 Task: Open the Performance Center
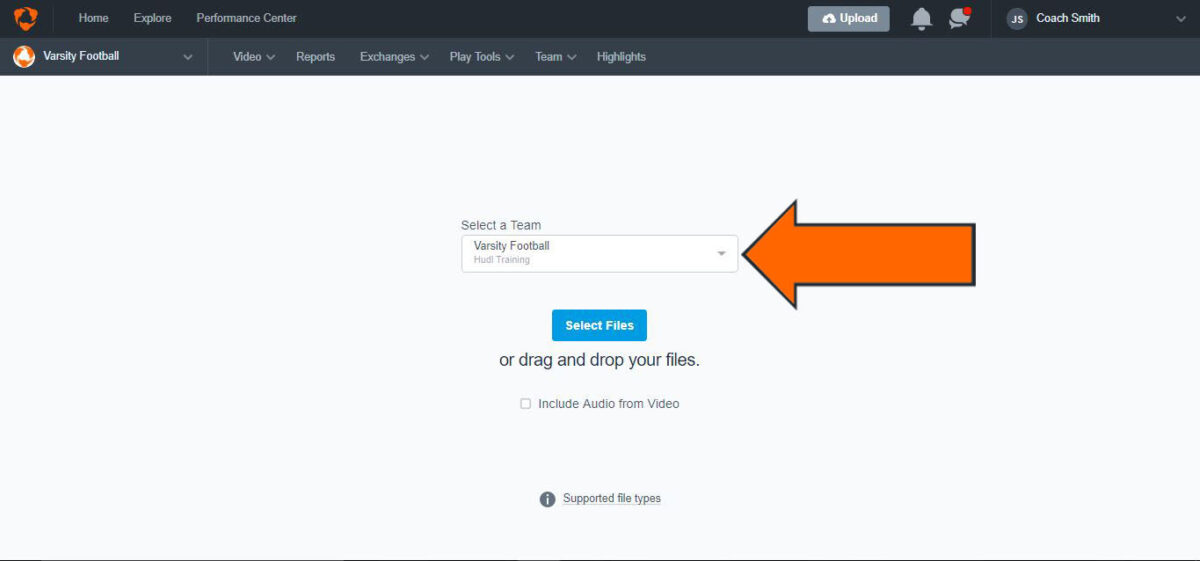pyautogui.click(x=246, y=18)
